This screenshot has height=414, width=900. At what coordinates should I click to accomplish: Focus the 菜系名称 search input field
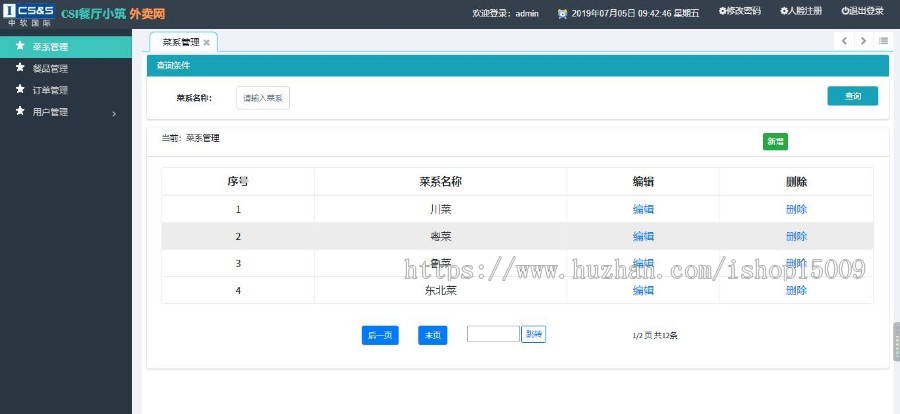(x=263, y=98)
